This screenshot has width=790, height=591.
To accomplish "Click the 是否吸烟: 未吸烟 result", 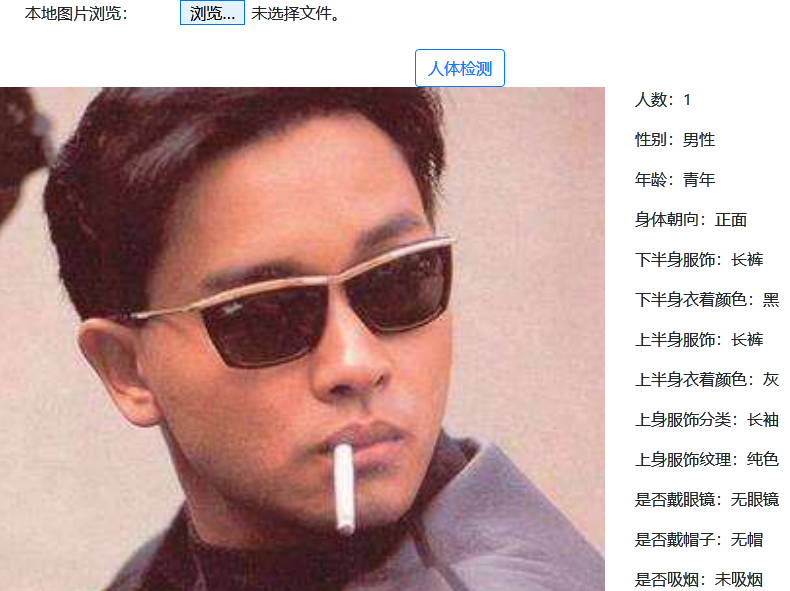I will [699, 580].
